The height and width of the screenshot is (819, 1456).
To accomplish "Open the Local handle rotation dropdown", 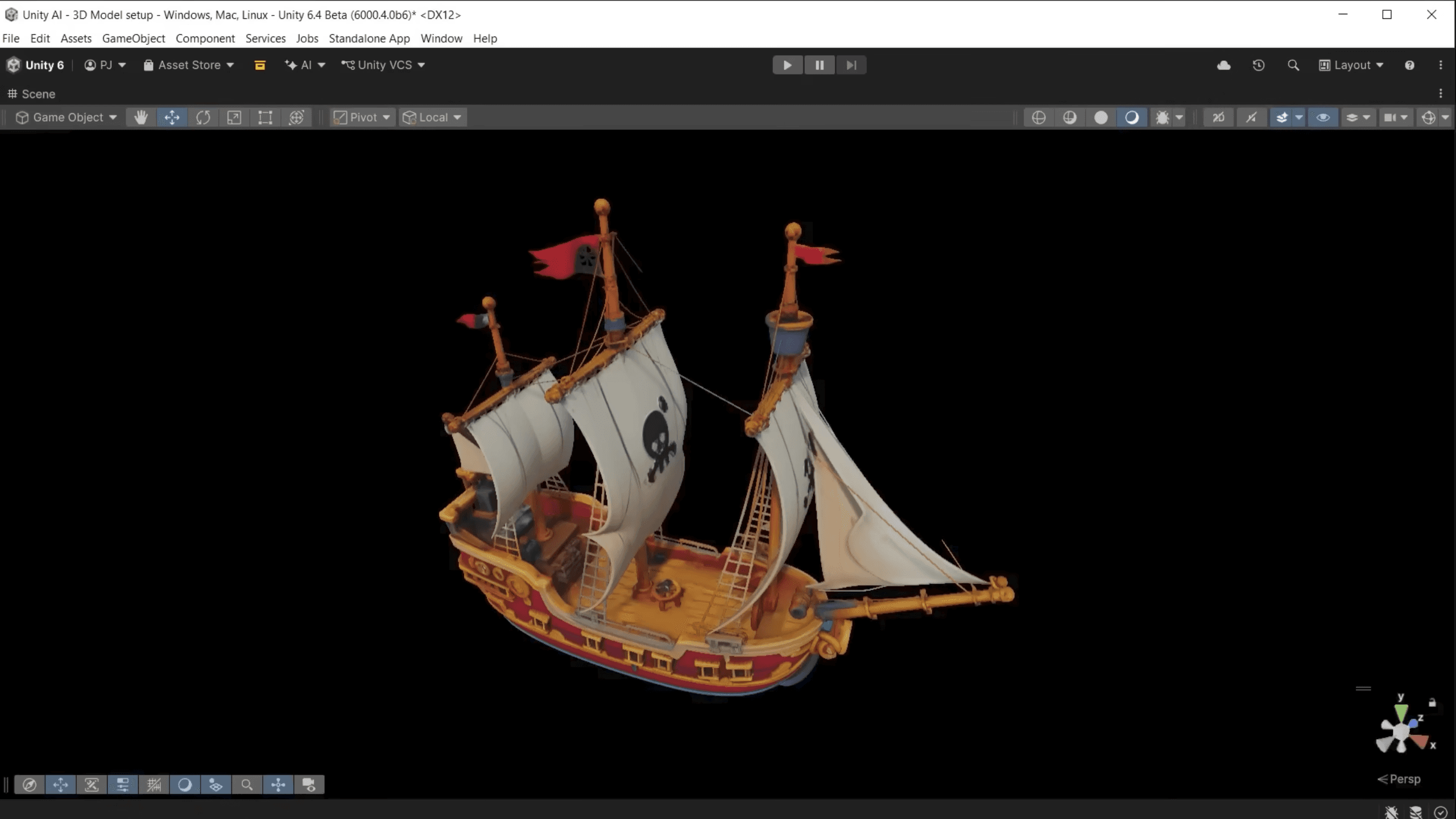I will pyautogui.click(x=432, y=117).
